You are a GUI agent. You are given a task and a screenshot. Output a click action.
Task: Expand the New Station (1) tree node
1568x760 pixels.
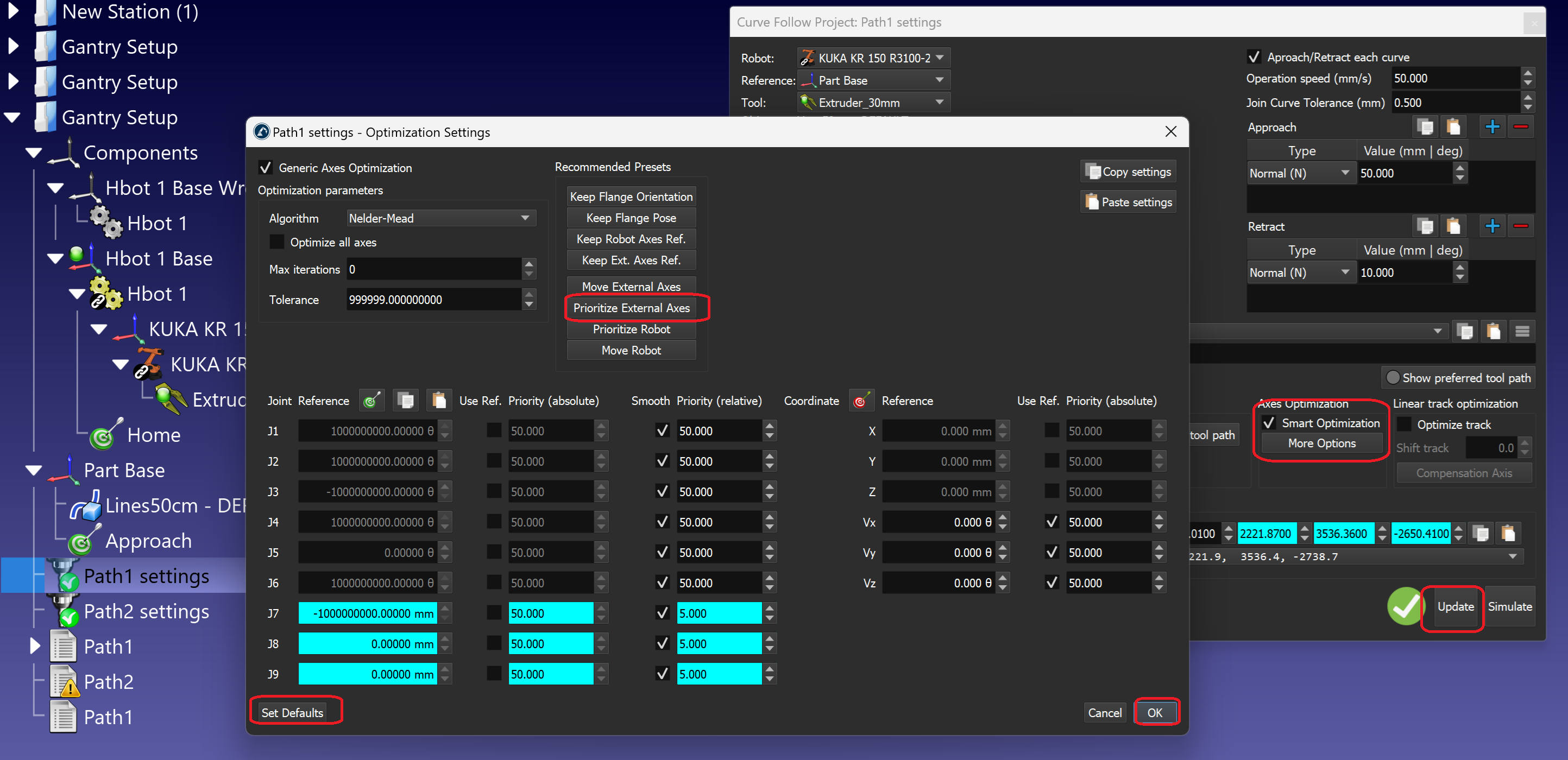[14, 11]
